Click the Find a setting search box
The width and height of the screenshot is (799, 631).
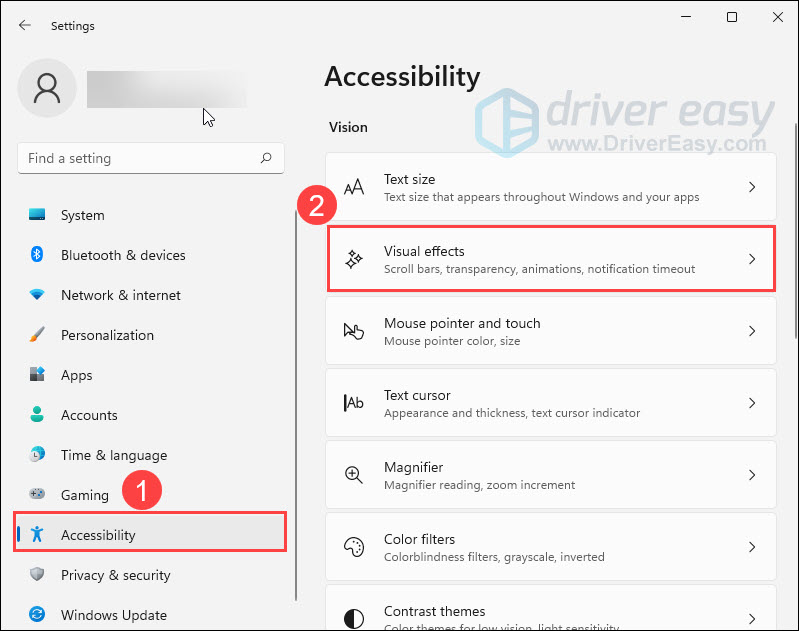point(151,158)
